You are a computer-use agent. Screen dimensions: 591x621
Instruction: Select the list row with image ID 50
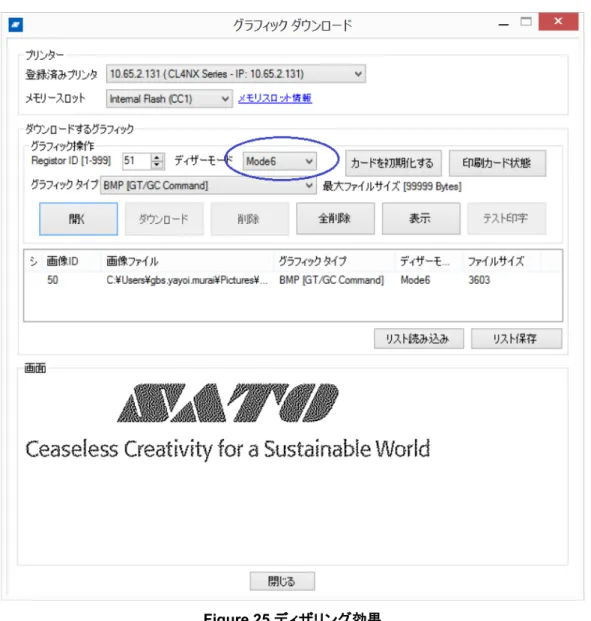tap(293, 280)
